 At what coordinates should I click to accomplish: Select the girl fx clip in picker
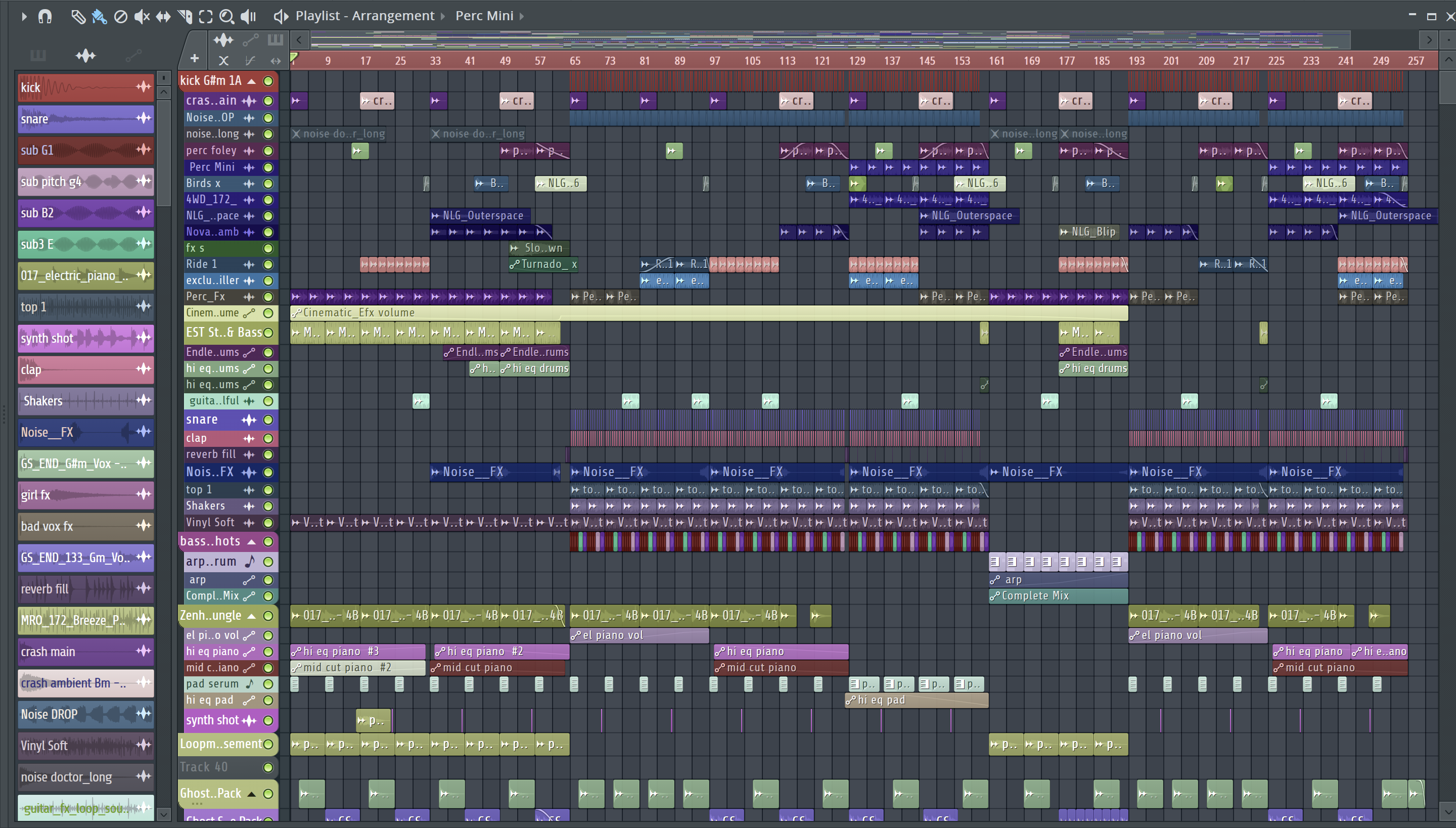click(85, 495)
